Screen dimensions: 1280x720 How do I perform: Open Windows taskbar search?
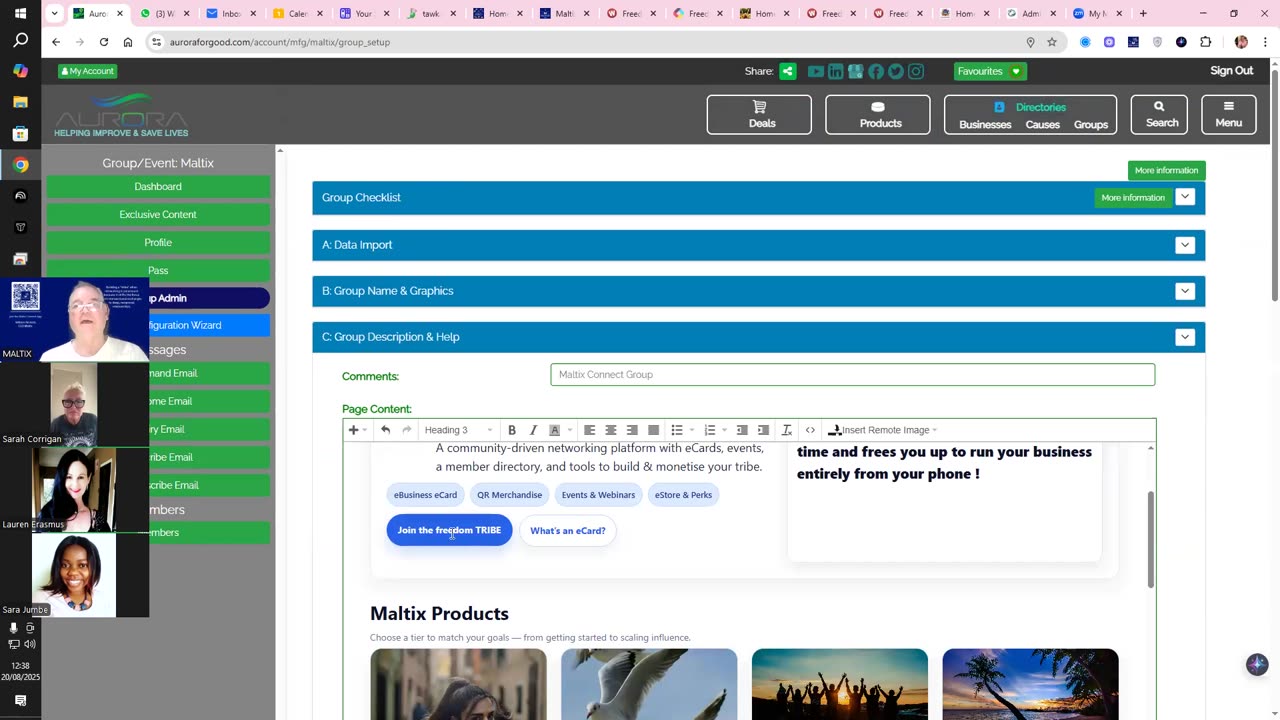pyautogui.click(x=20, y=41)
